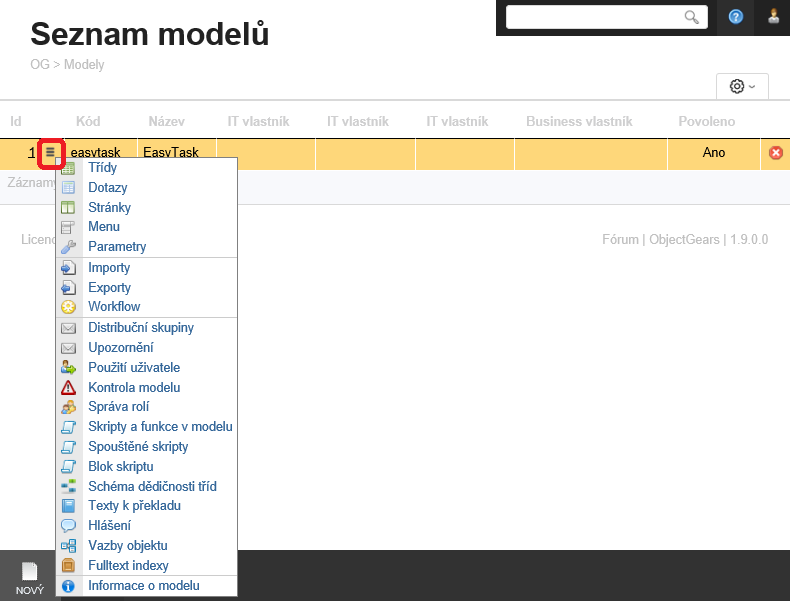Click the Třídy table icon
Image resolution: width=790 pixels, height=601 pixels.
click(x=68, y=168)
